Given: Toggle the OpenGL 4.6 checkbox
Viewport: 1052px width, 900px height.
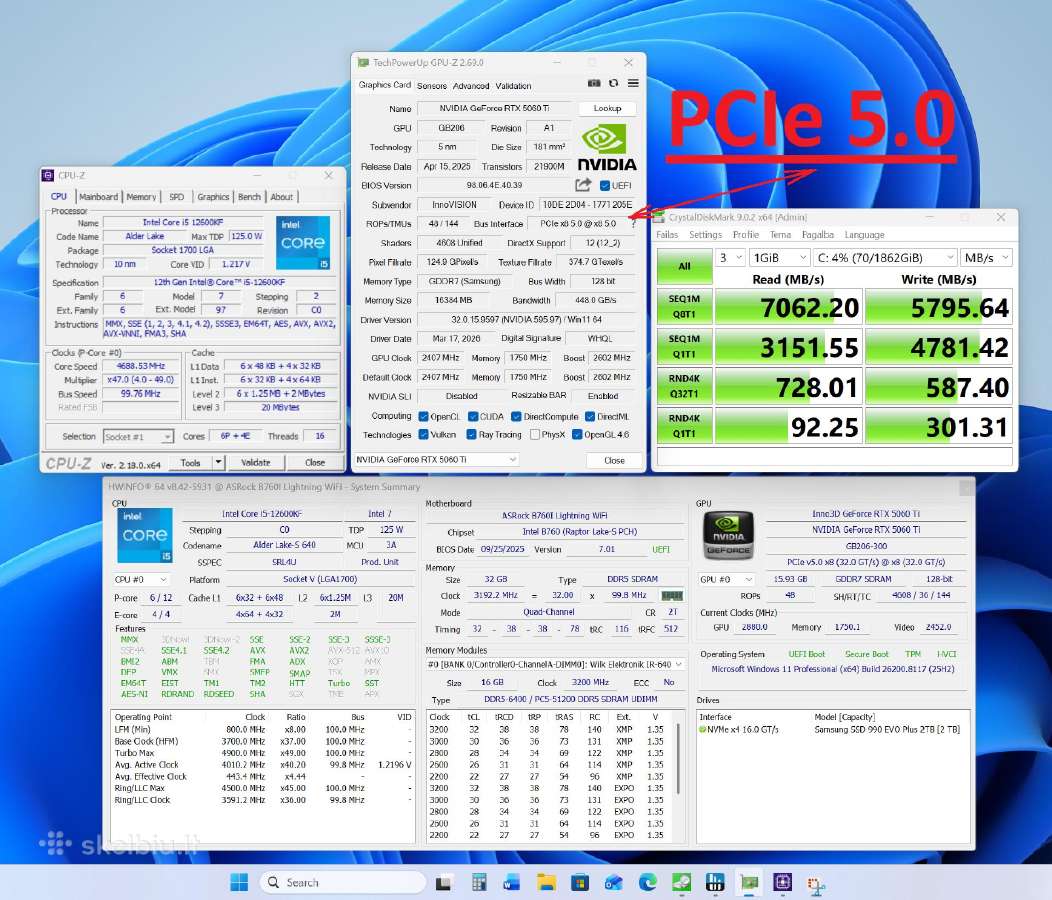Looking at the screenshot, I should point(577,434).
